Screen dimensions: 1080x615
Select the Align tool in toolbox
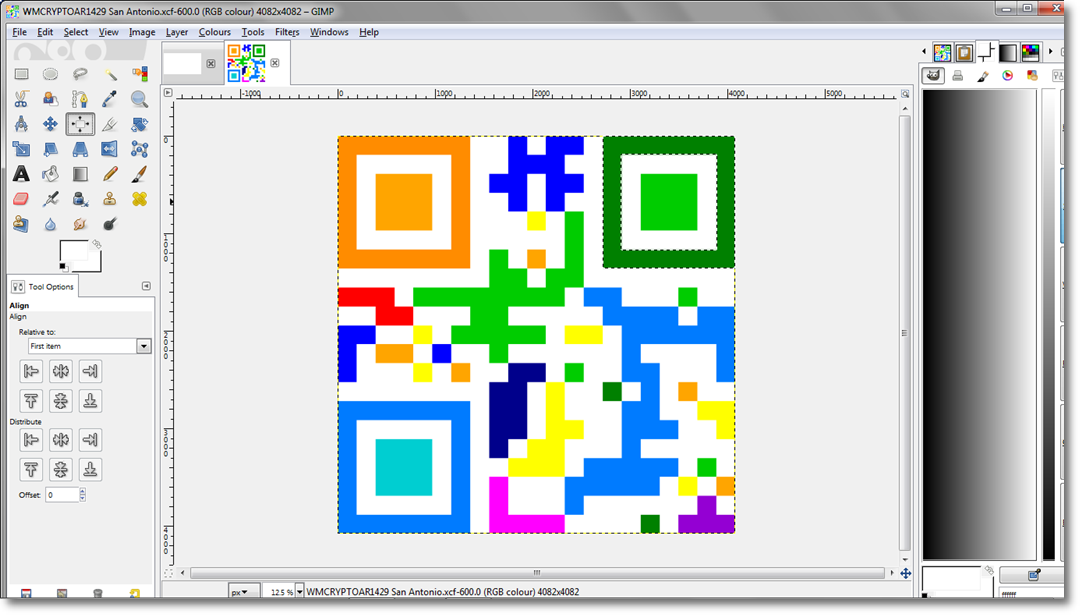point(80,124)
